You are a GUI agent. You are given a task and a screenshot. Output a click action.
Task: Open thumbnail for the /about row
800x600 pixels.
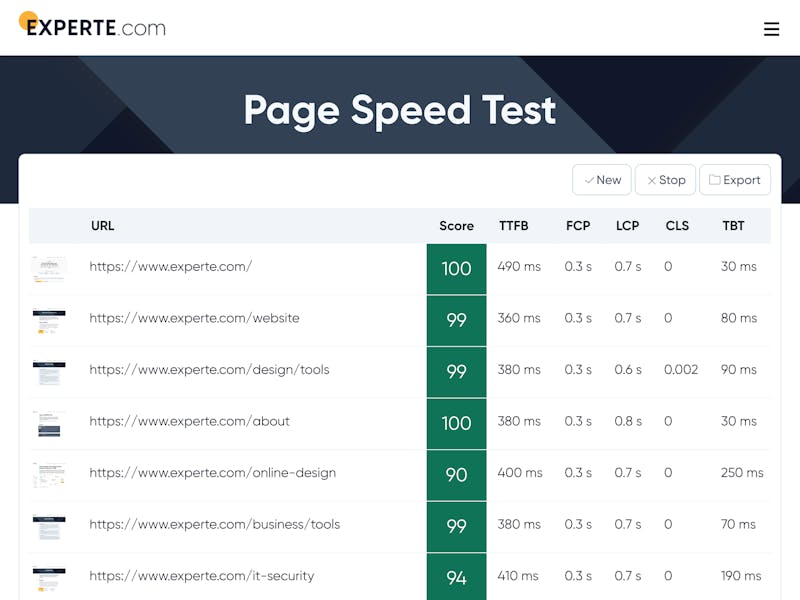(x=49, y=424)
